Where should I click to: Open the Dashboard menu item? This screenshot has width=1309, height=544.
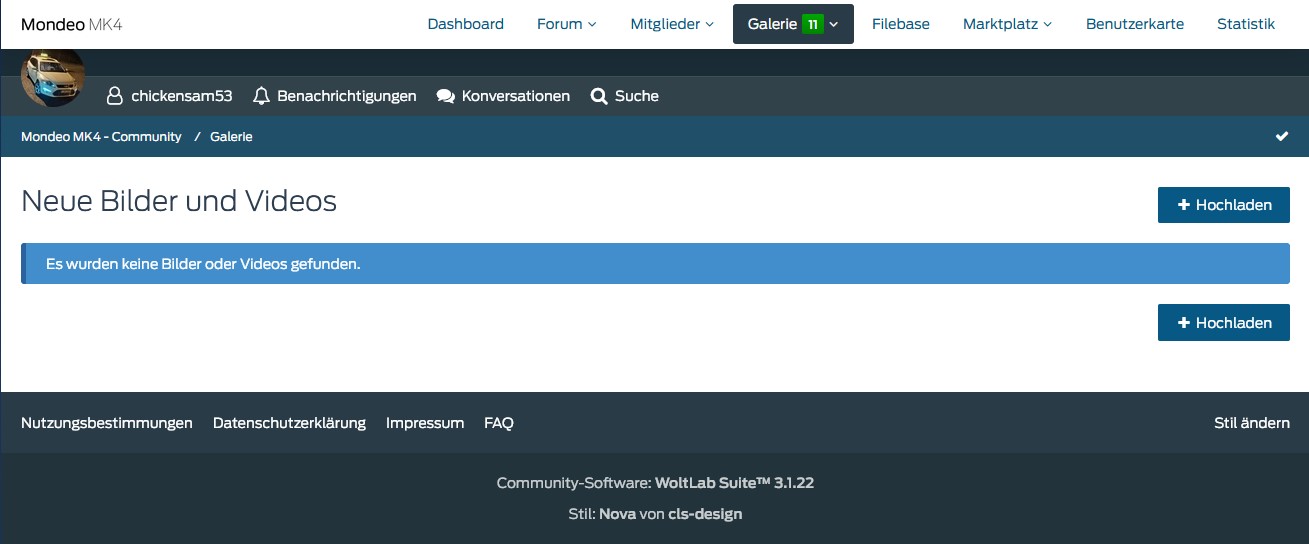[465, 24]
